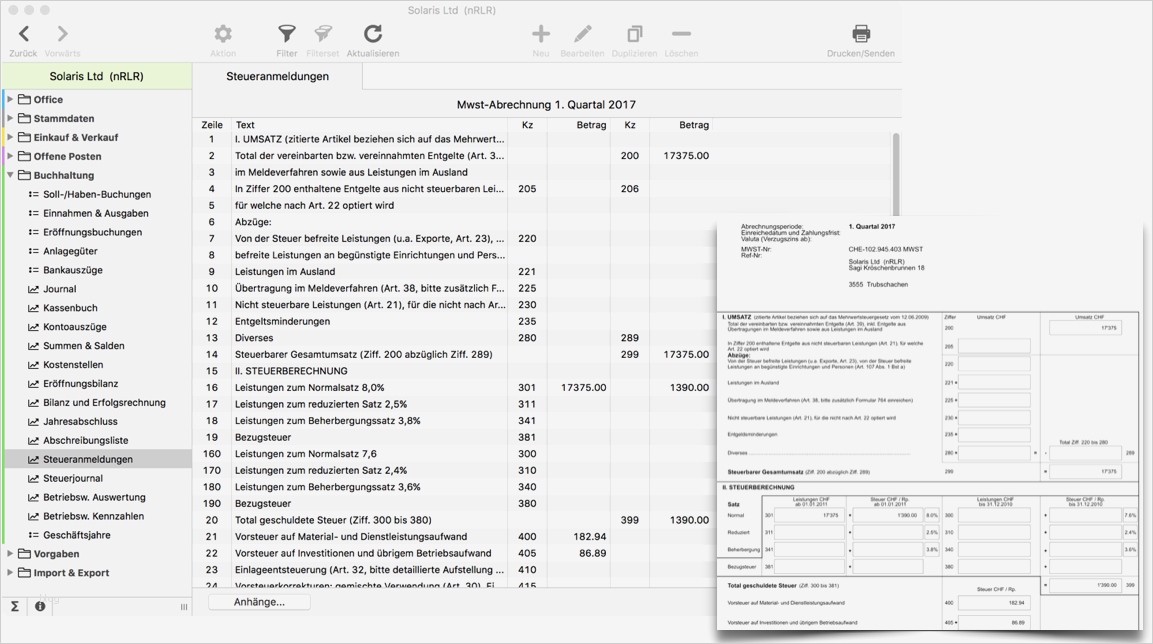Click the Anhänge... button

[x=260, y=601]
